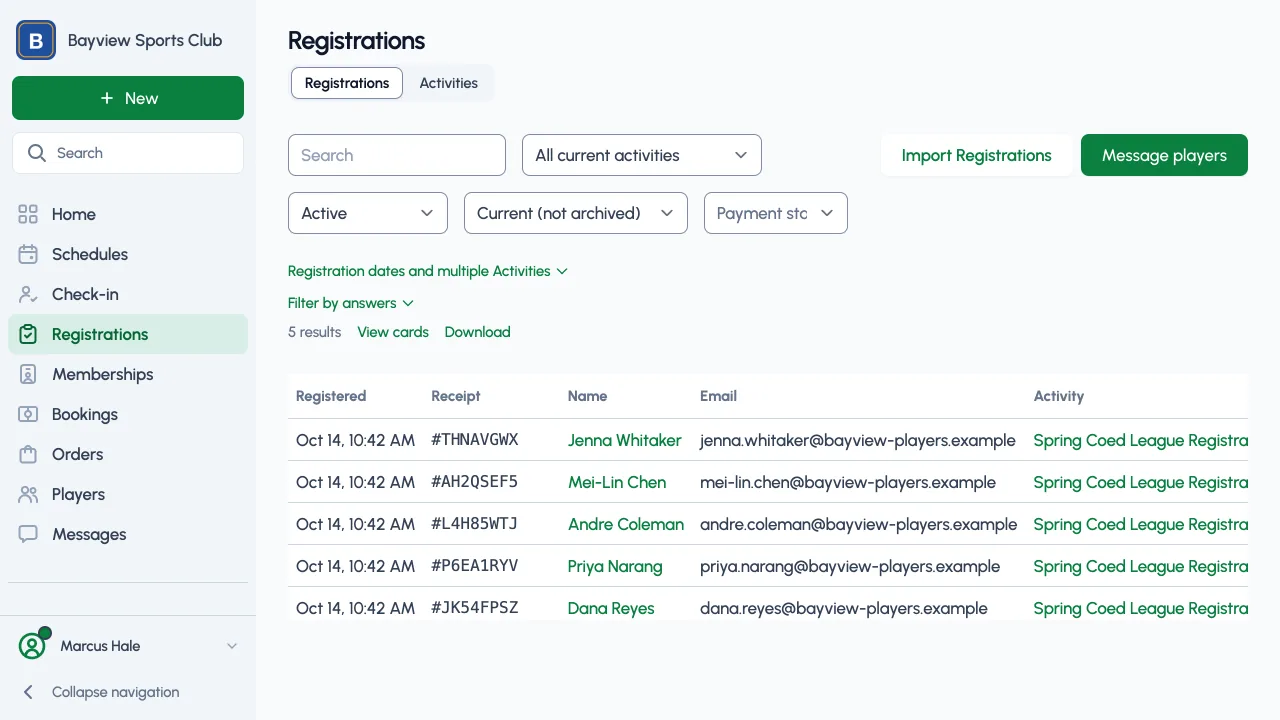Focus the registrations Search input field
The width and height of the screenshot is (1280, 720).
397,155
